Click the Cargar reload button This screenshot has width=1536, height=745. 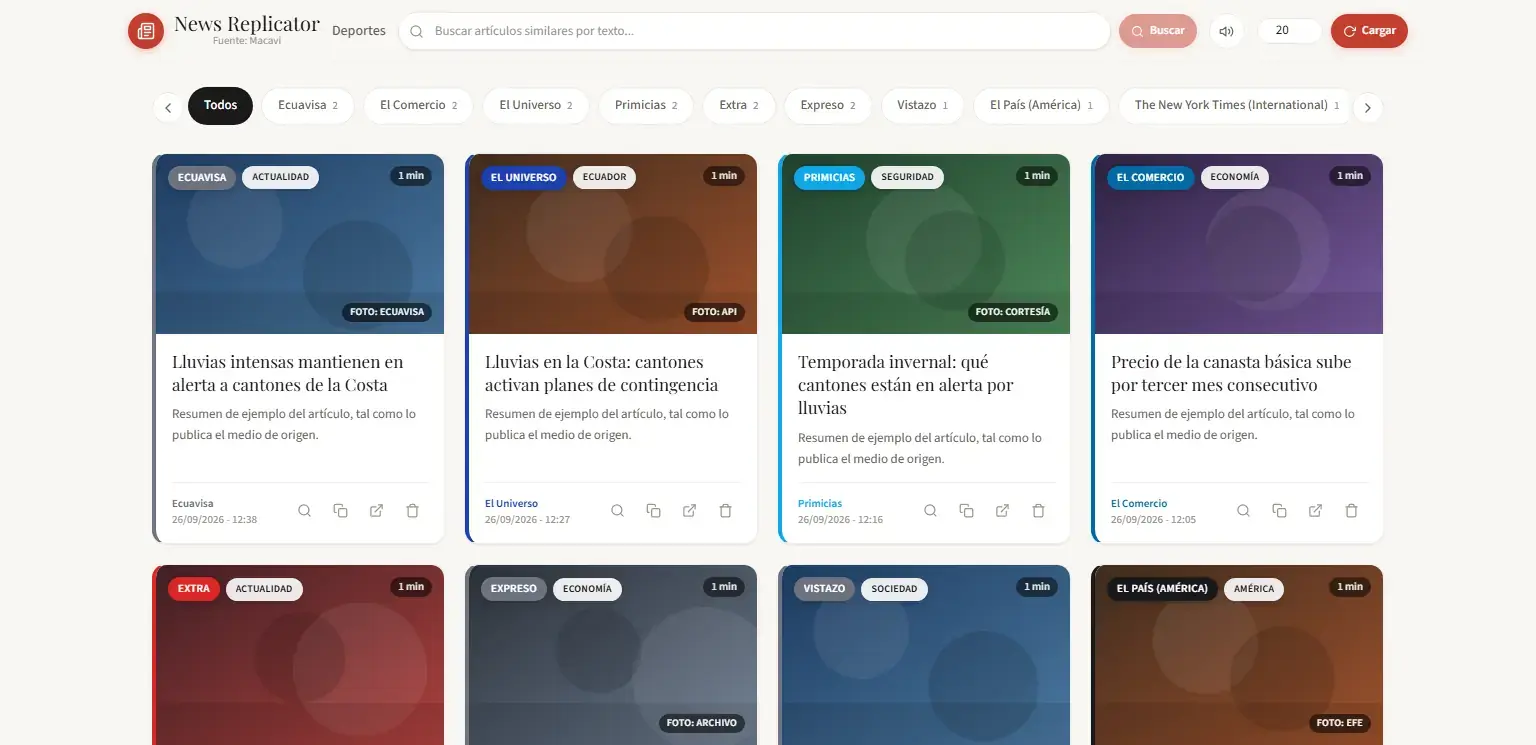(1369, 31)
